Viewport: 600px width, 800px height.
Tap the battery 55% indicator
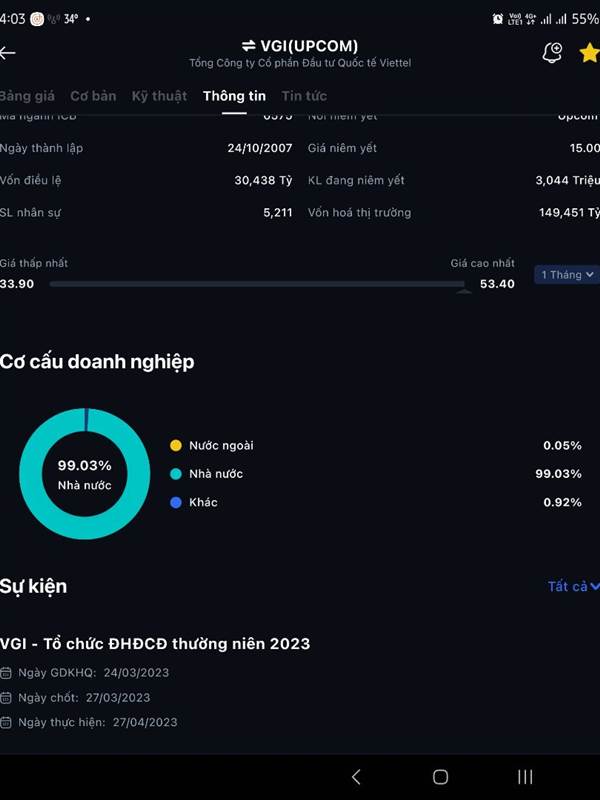coord(585,19)
